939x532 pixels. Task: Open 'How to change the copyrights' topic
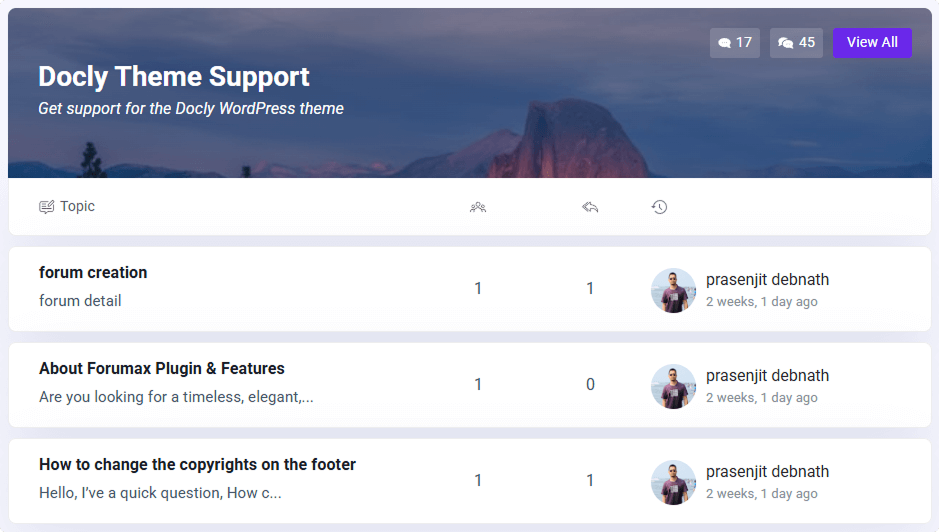(197, 464)
